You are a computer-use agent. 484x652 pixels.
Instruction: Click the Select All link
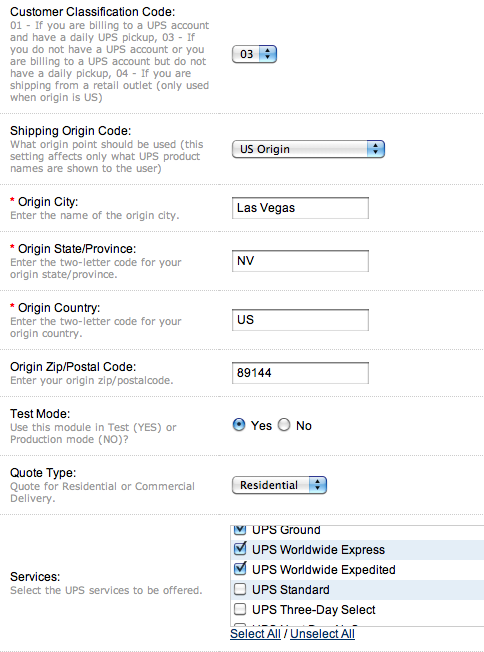255,634
